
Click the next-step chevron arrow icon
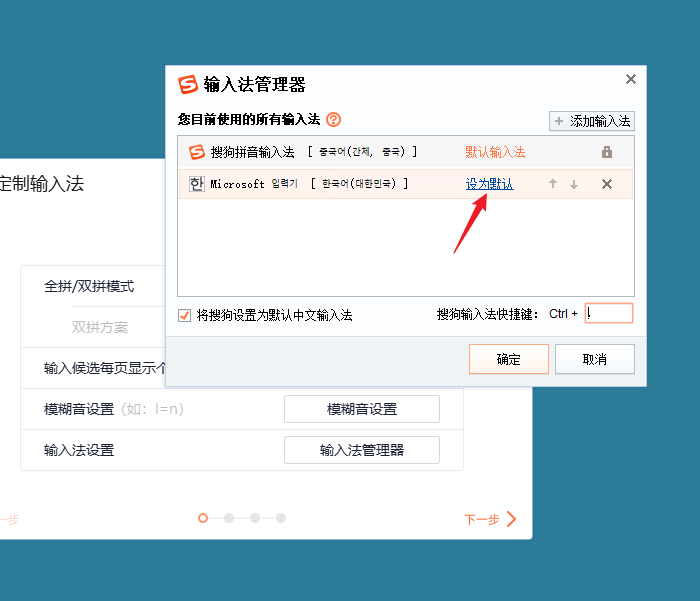[512, 519]
